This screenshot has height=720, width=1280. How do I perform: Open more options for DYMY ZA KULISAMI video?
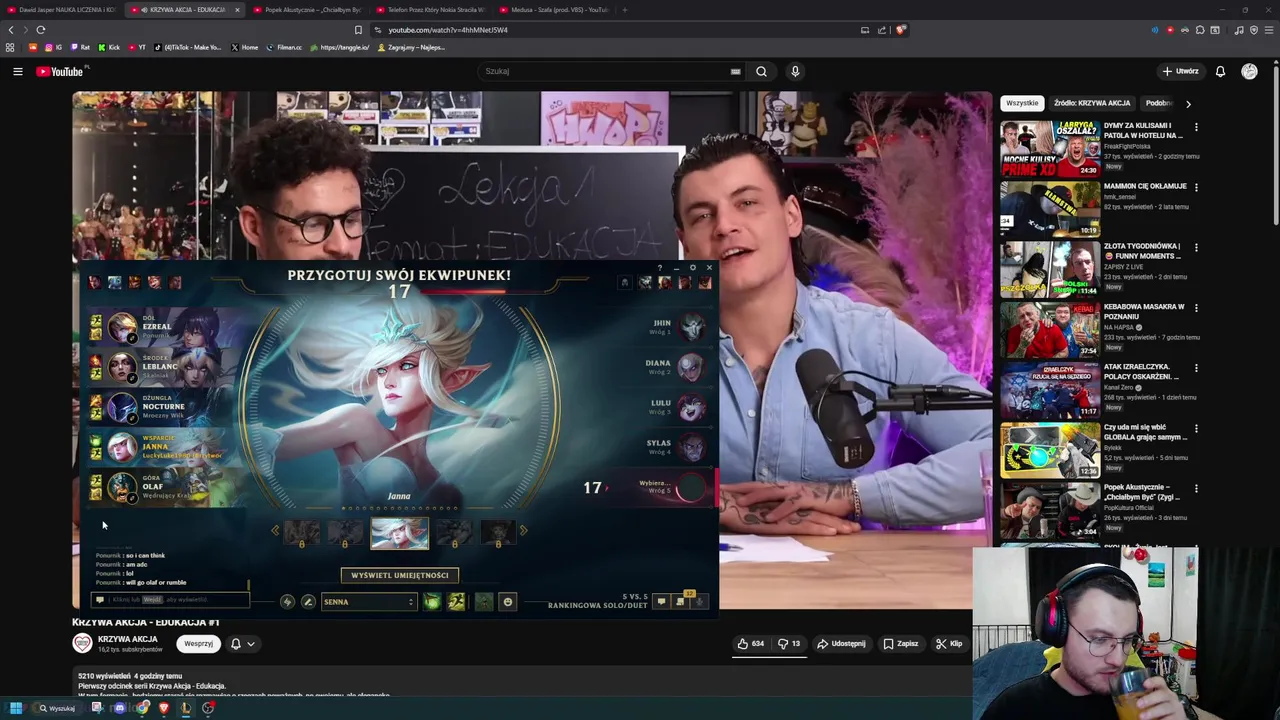coord(1196,127)
